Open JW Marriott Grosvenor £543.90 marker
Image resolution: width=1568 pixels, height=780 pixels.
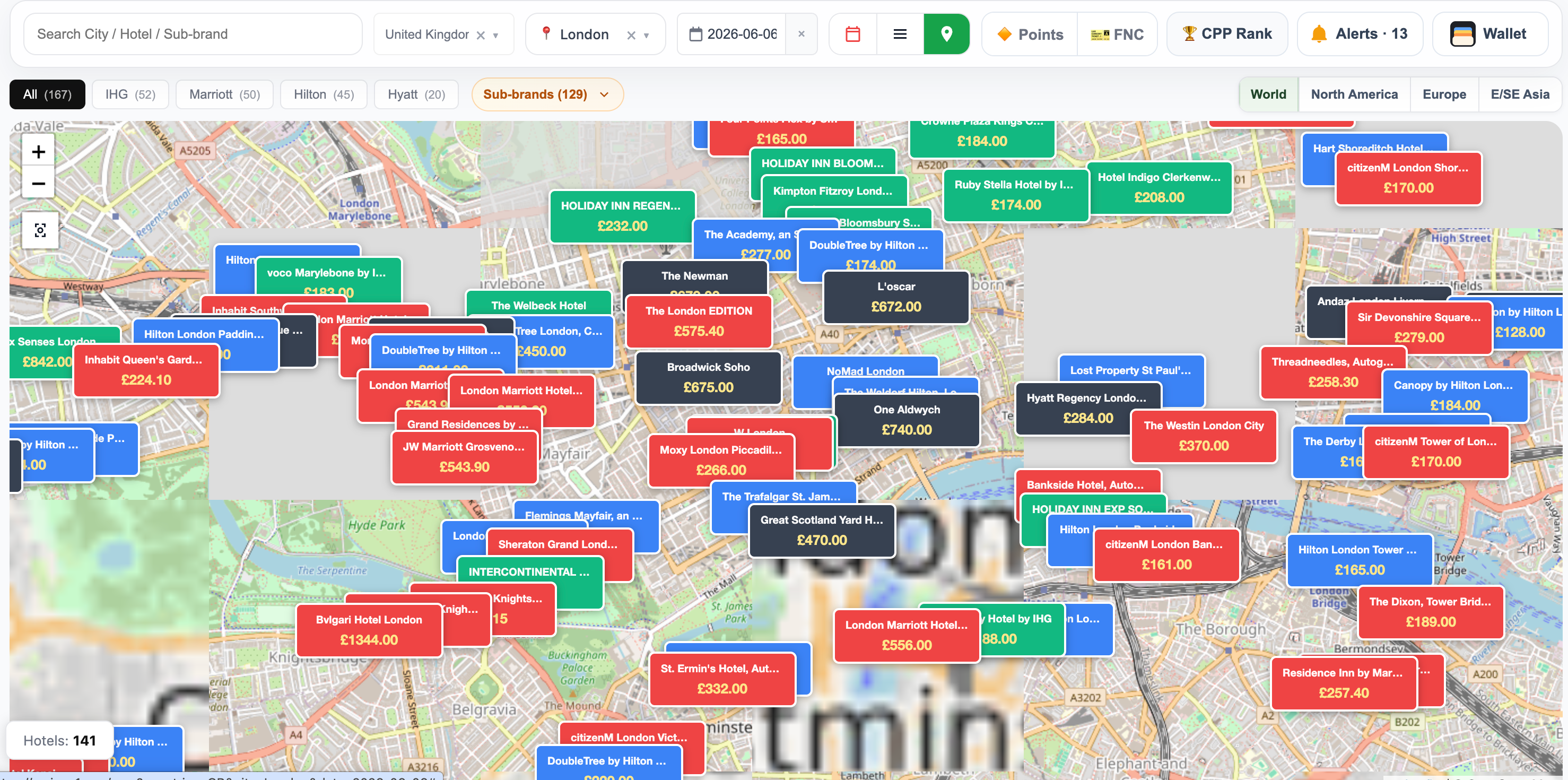click(465, 457)
